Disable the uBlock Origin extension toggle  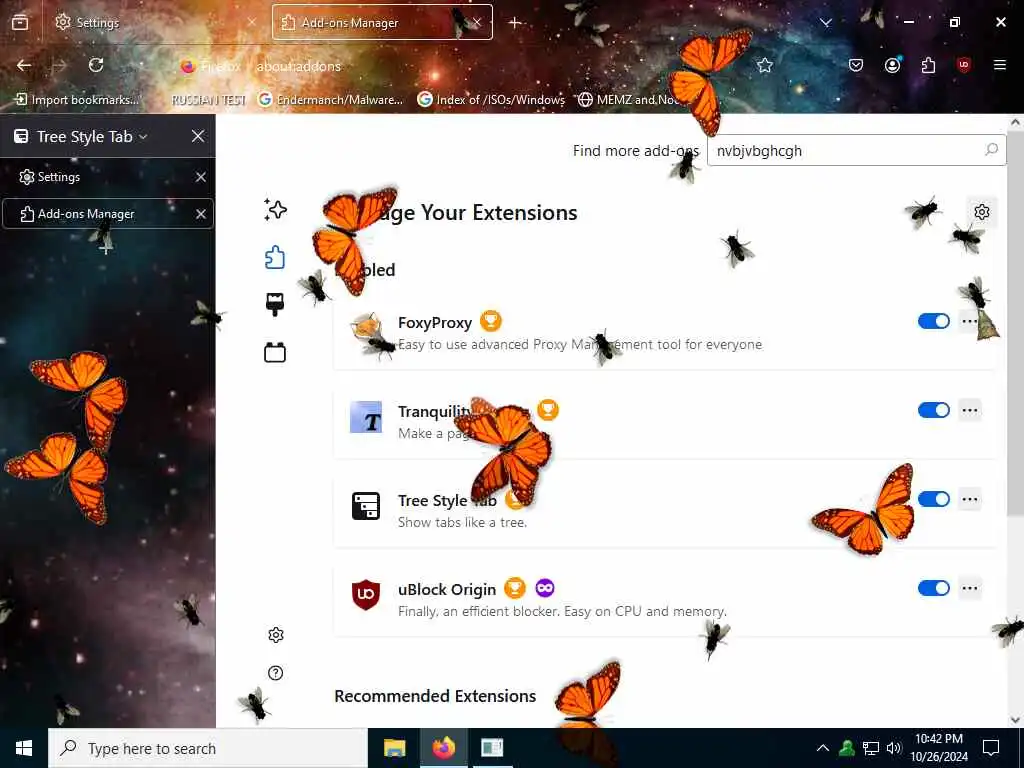[933, 588]
